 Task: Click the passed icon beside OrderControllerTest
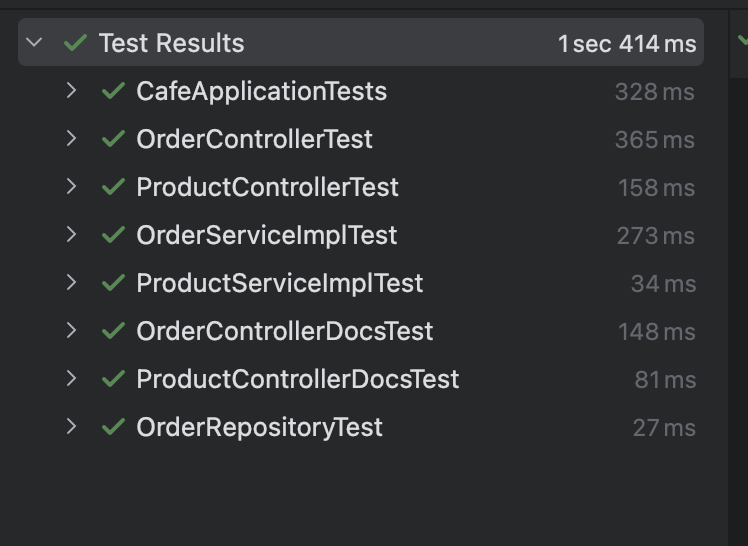point(113,139)
